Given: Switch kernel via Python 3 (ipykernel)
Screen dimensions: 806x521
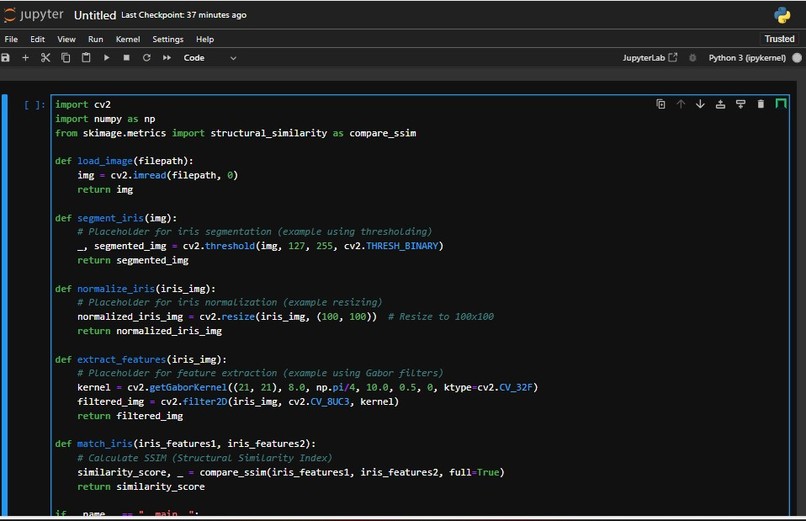Looking at the screenshot, I should [x=747, y=58].
